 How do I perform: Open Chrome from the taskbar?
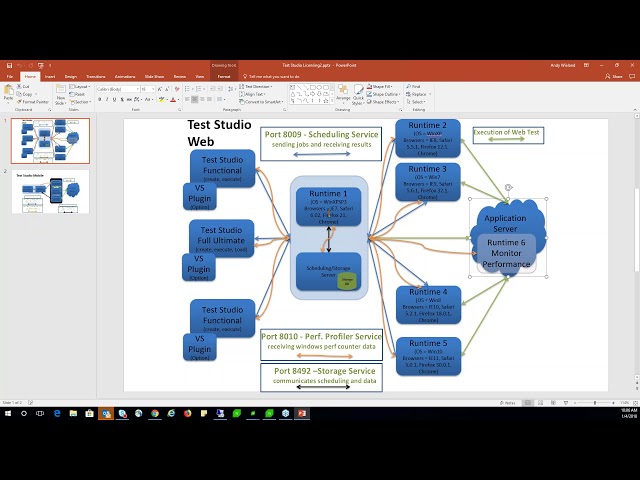[155, 413]
